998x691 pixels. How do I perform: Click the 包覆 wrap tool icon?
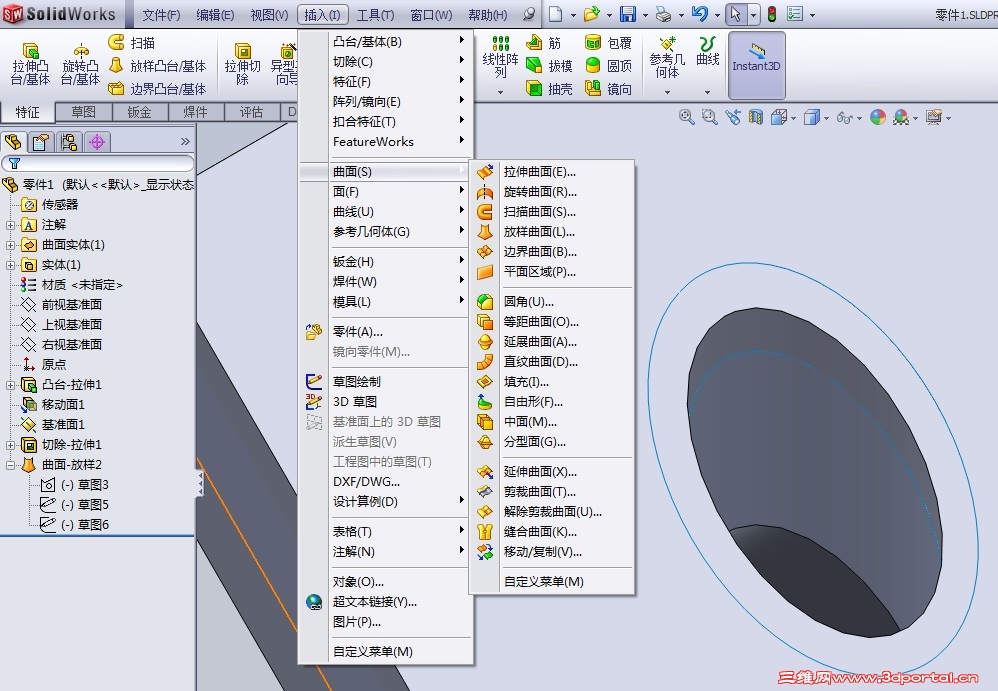coord(593,43)
